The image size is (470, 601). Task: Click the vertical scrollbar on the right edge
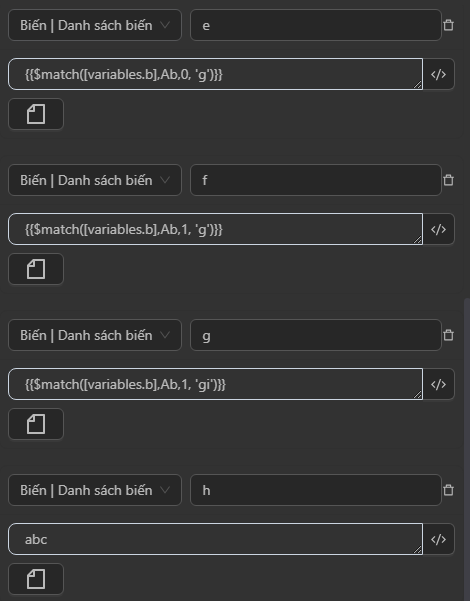(467, 448)
